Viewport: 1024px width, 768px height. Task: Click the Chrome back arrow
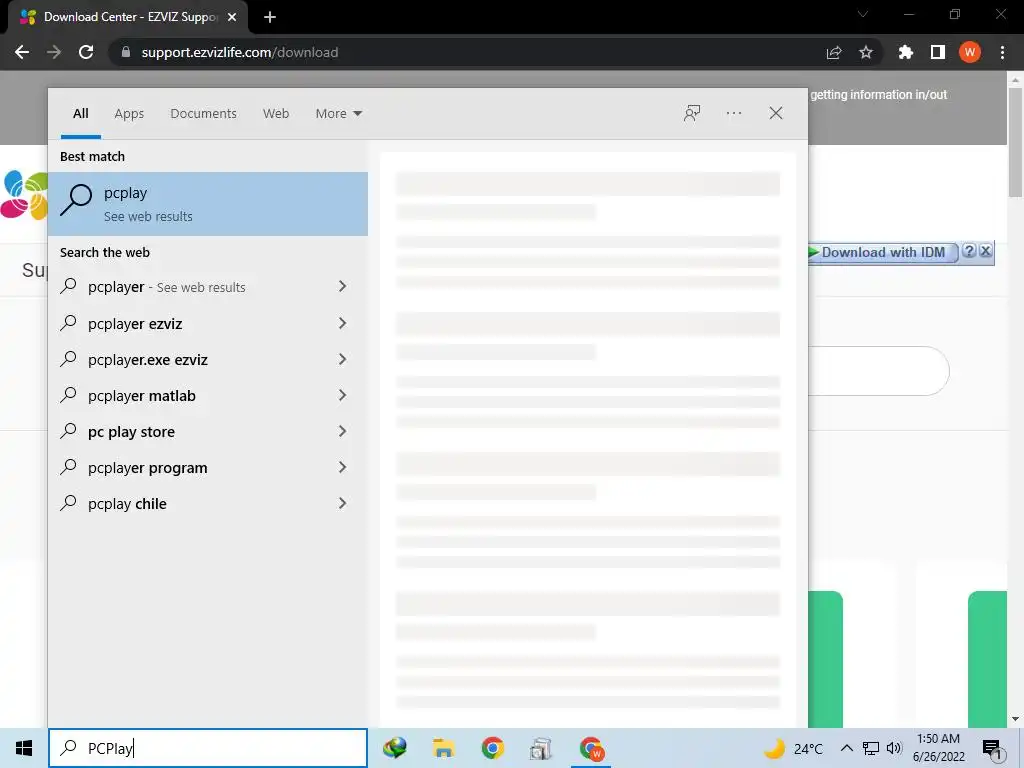pyautogui.click(x=22, y=52)
